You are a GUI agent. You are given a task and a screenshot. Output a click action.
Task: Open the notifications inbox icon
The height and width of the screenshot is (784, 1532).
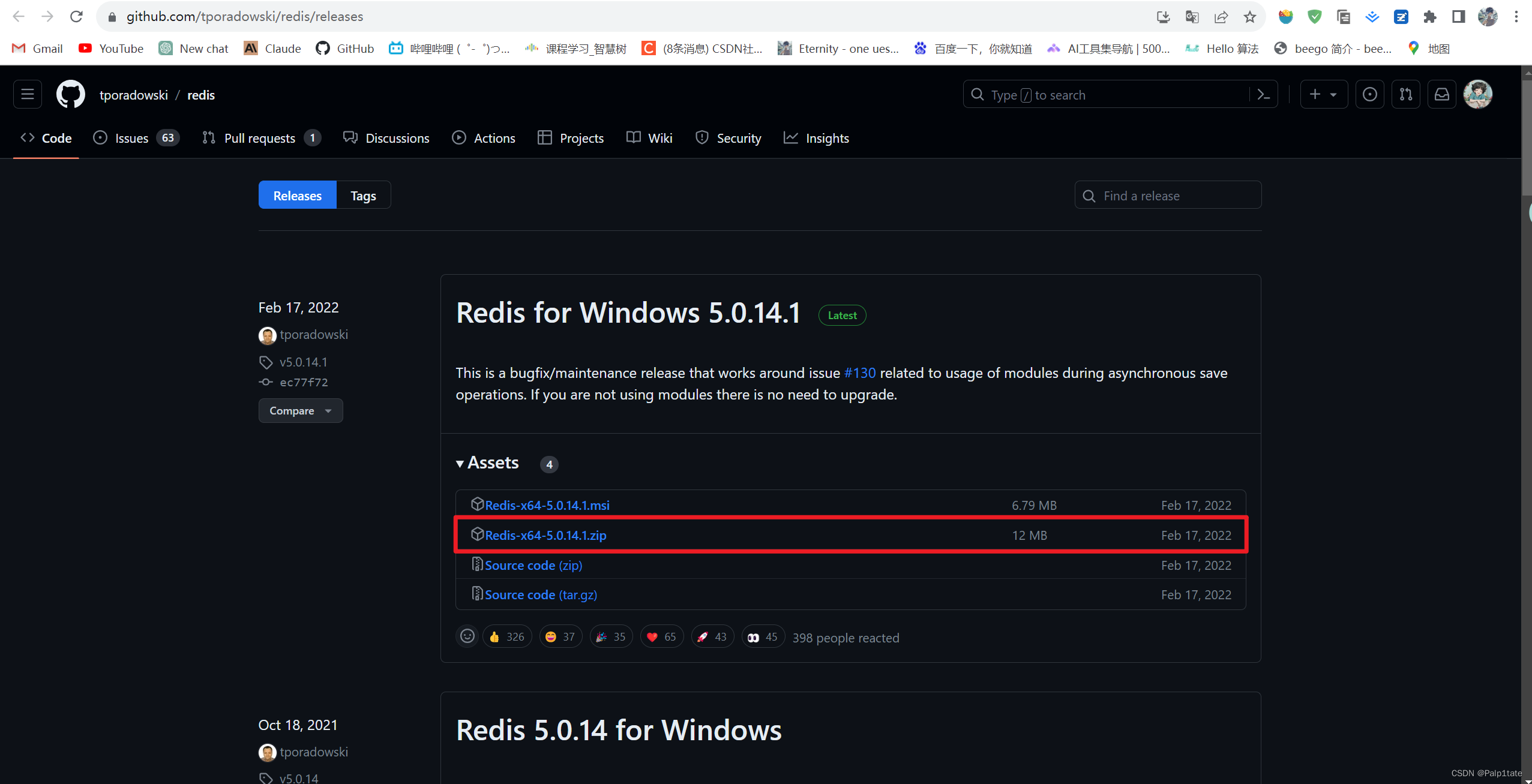(x=1441, y=95)
